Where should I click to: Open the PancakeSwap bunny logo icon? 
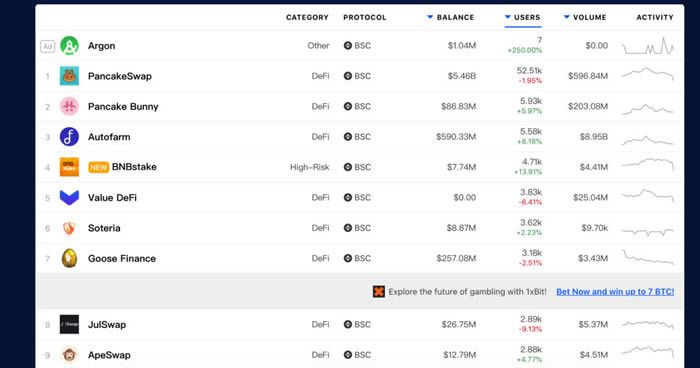[69, 76]
